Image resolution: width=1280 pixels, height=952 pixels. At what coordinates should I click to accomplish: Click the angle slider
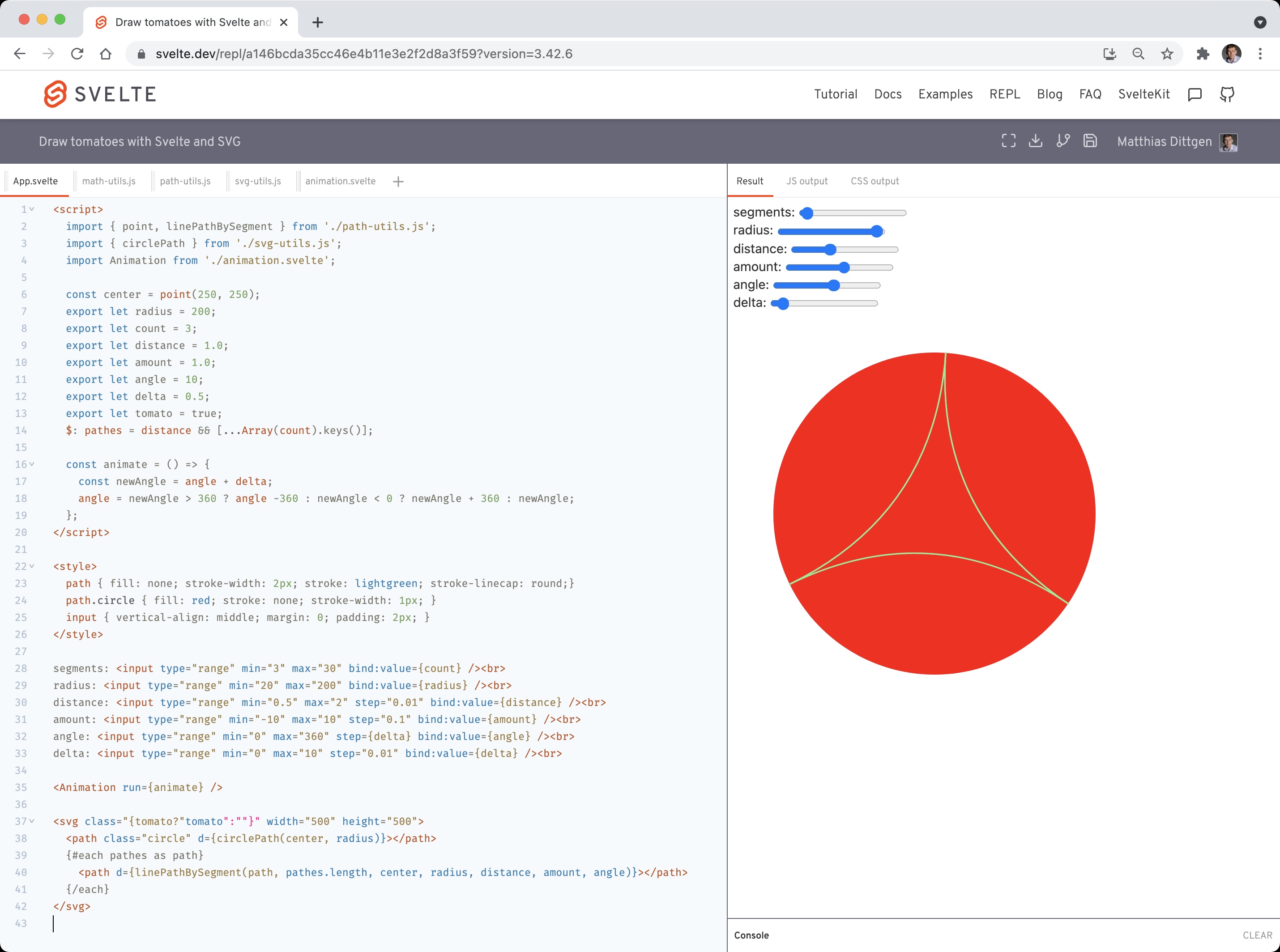pyautogui.click(x=827, y=285)
